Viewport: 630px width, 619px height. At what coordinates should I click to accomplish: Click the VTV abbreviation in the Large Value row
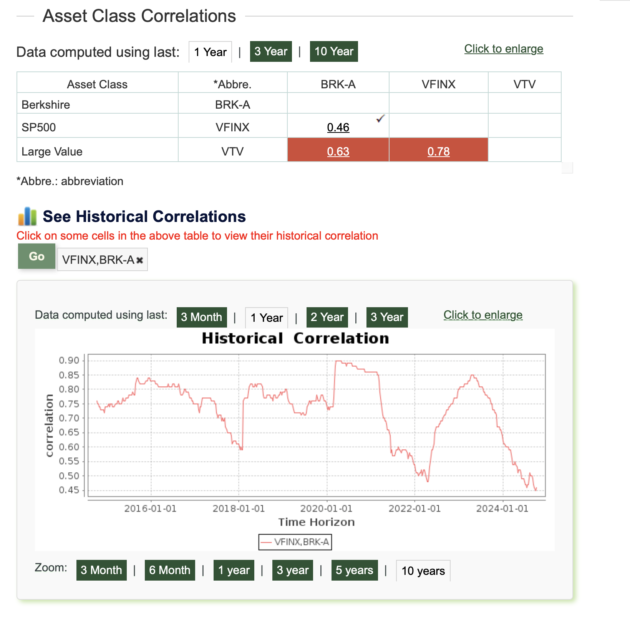click(x=232, y=151)
